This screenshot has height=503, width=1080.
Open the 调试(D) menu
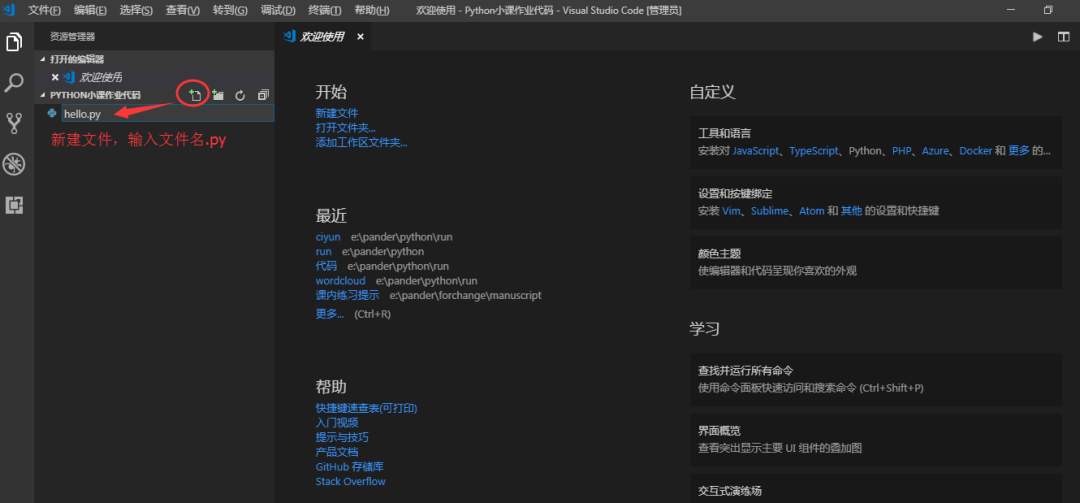click(x=278, y=10)
